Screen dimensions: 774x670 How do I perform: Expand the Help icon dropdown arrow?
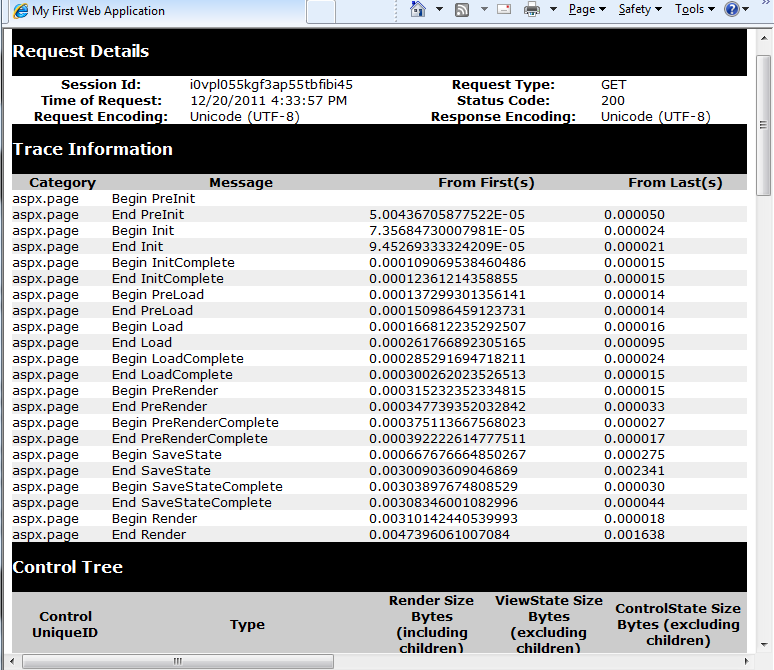(746, 10)
